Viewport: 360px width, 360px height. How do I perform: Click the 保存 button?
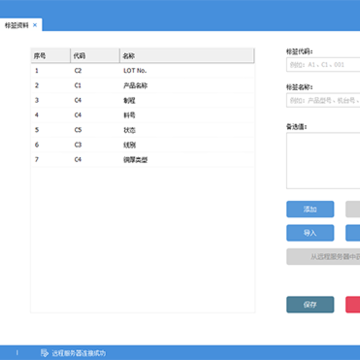(x=310, y=305)
